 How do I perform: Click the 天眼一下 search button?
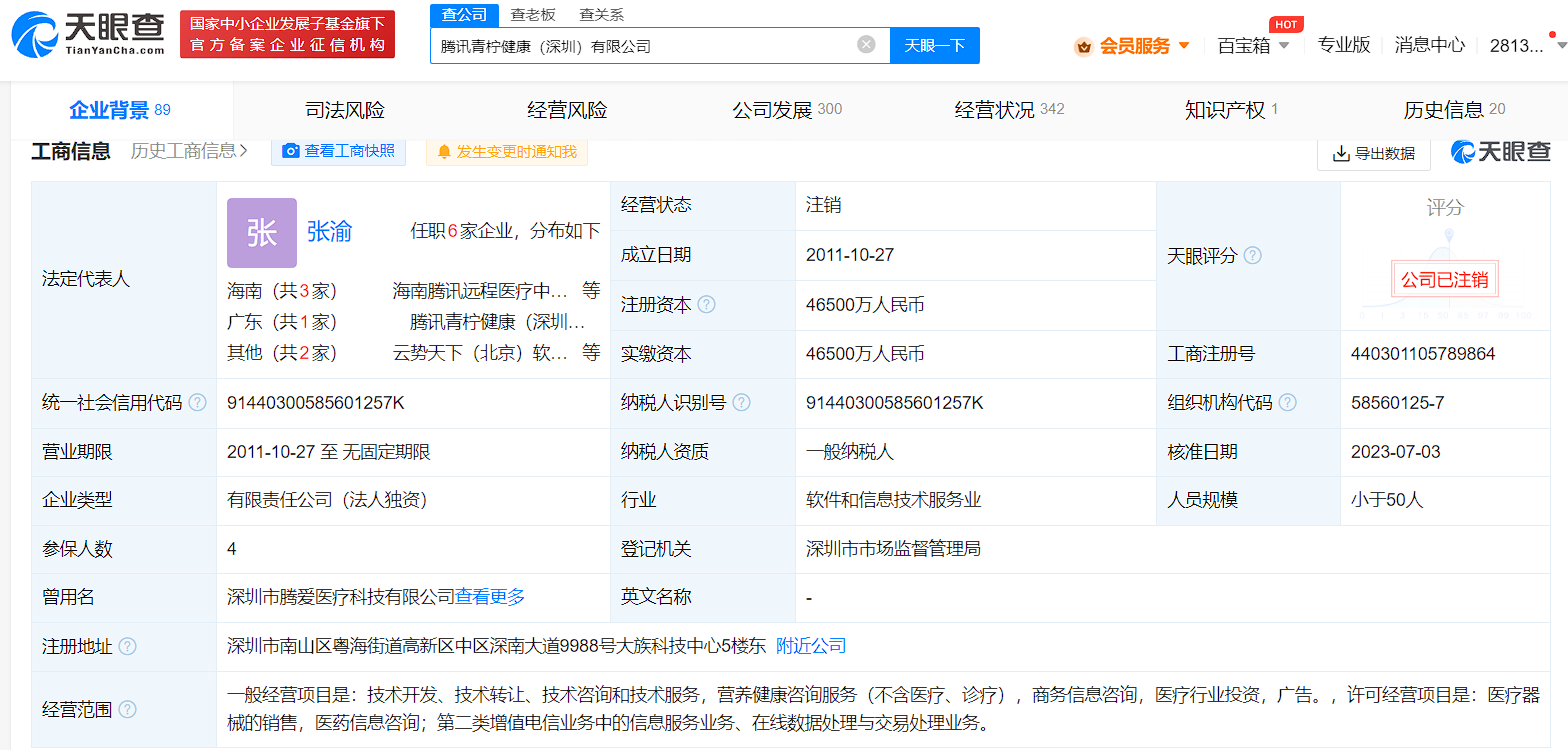pos(935,45)
